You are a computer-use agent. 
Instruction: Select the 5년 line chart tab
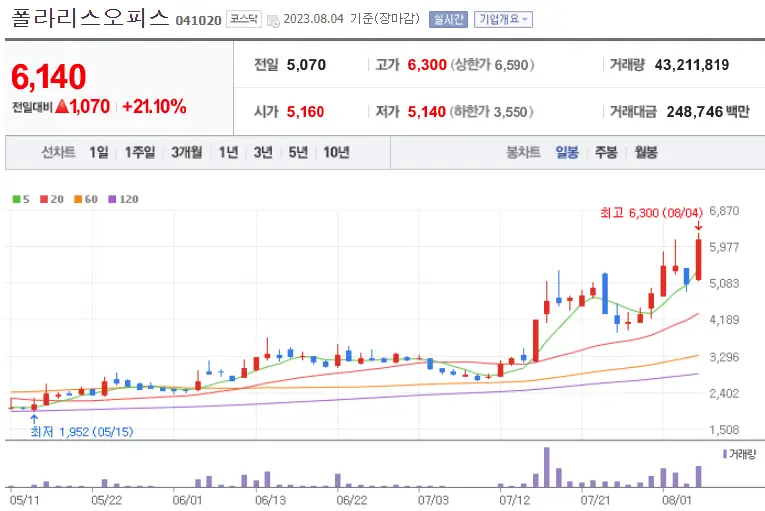(298, 152)
